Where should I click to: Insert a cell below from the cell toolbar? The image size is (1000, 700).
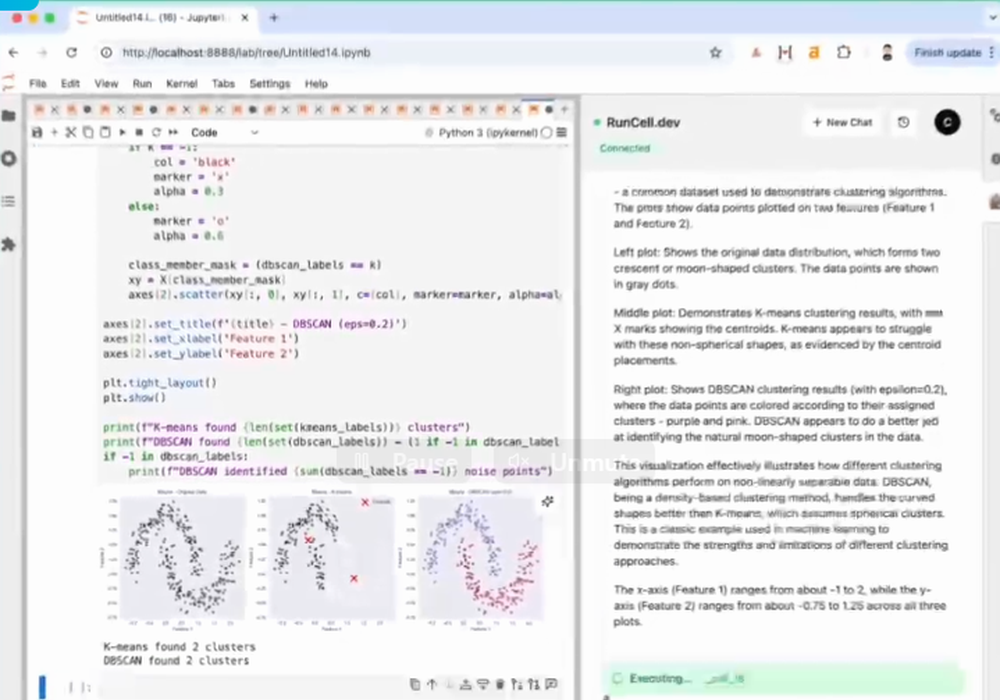coord(483,684)
